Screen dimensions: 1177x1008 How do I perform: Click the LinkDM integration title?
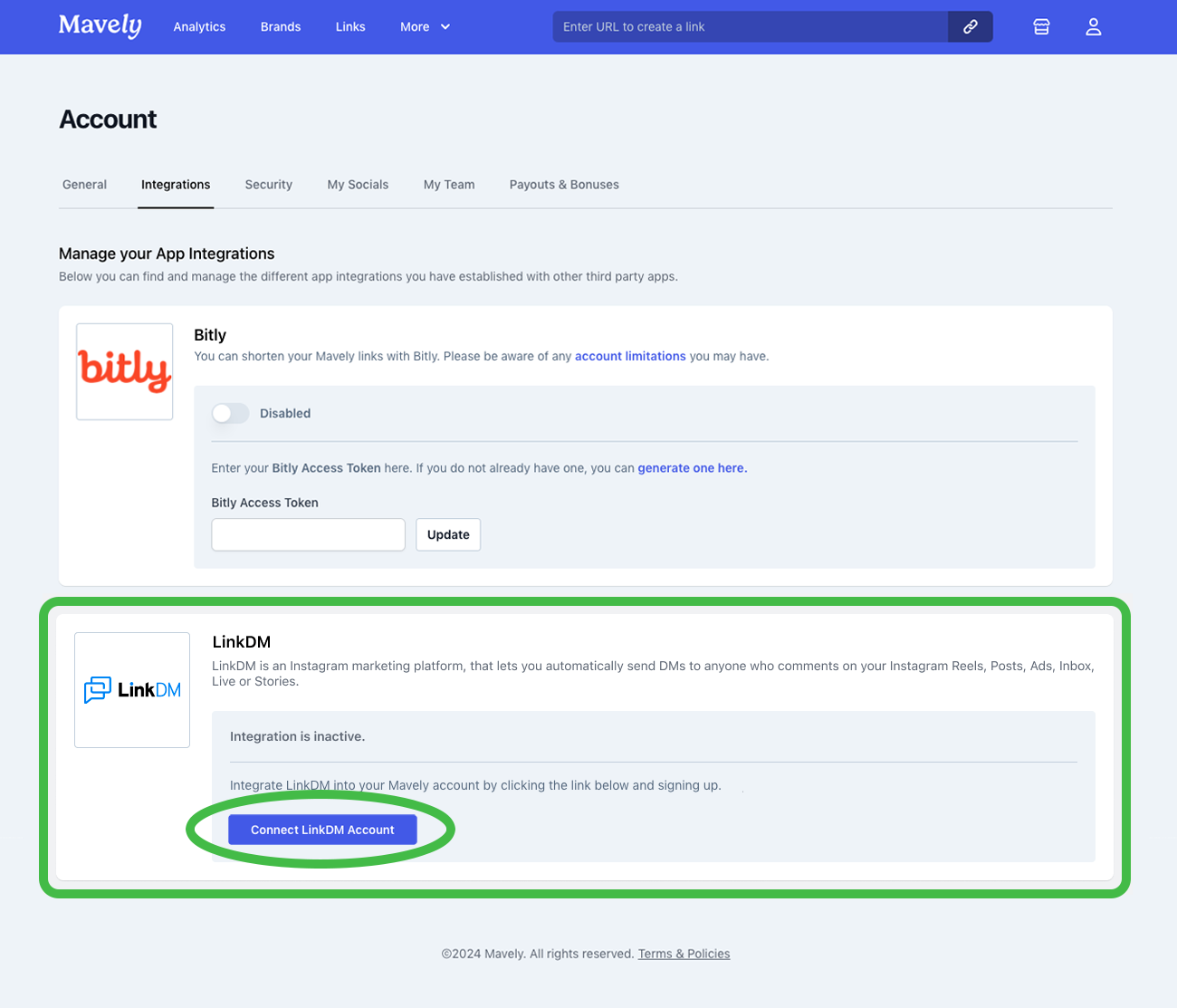(242, 642)
